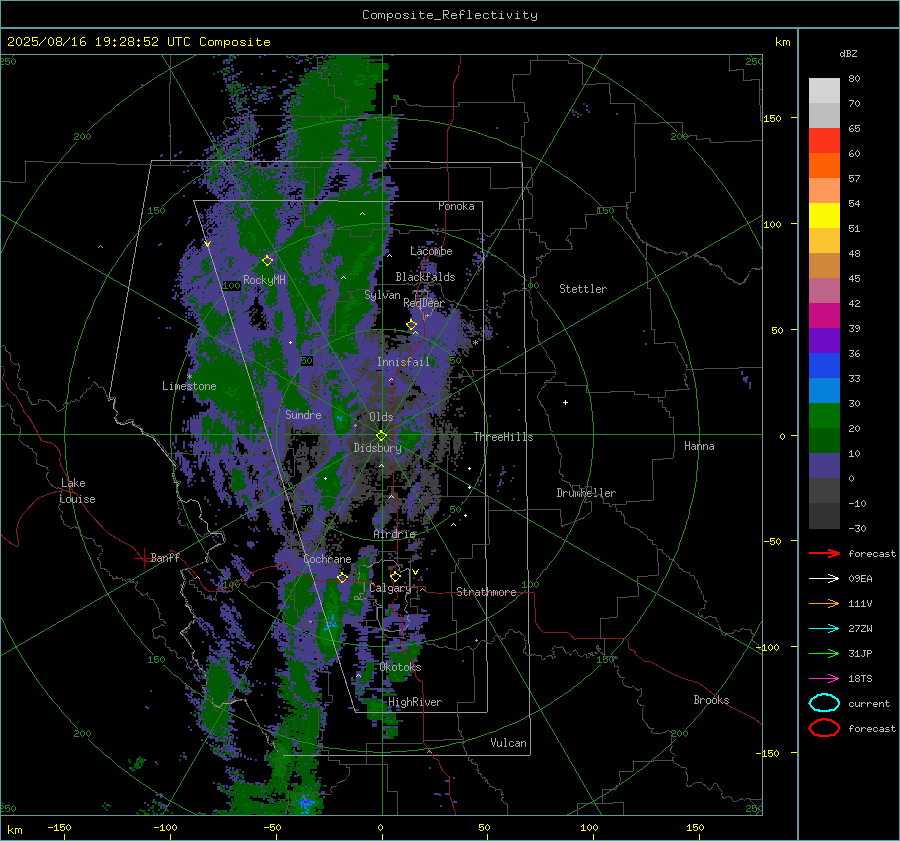Click the cyan current ellipse legend icon
900x841 pixels.
click(x=824, y=703)
